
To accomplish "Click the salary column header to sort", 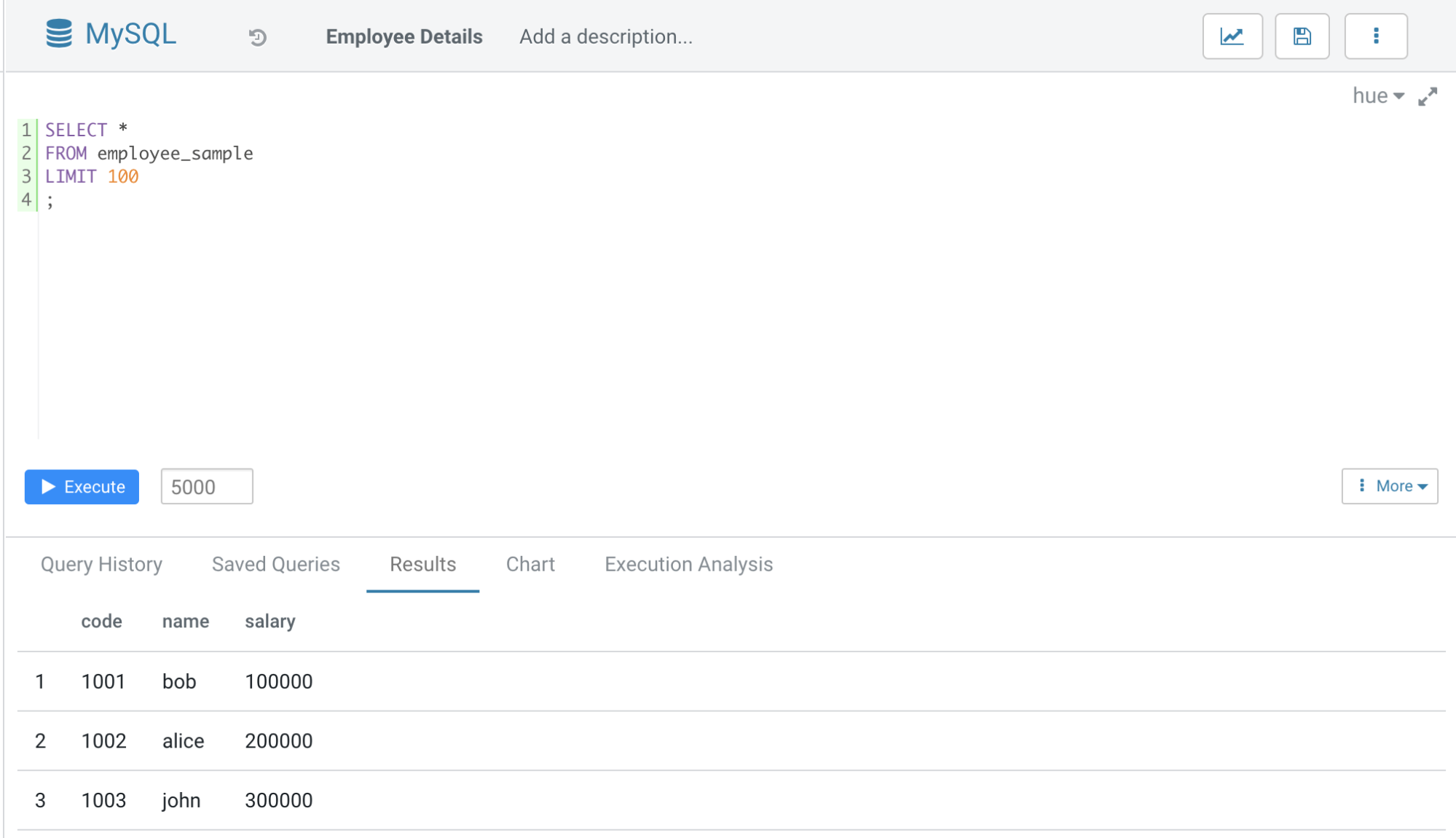I will tap(269, 622).
